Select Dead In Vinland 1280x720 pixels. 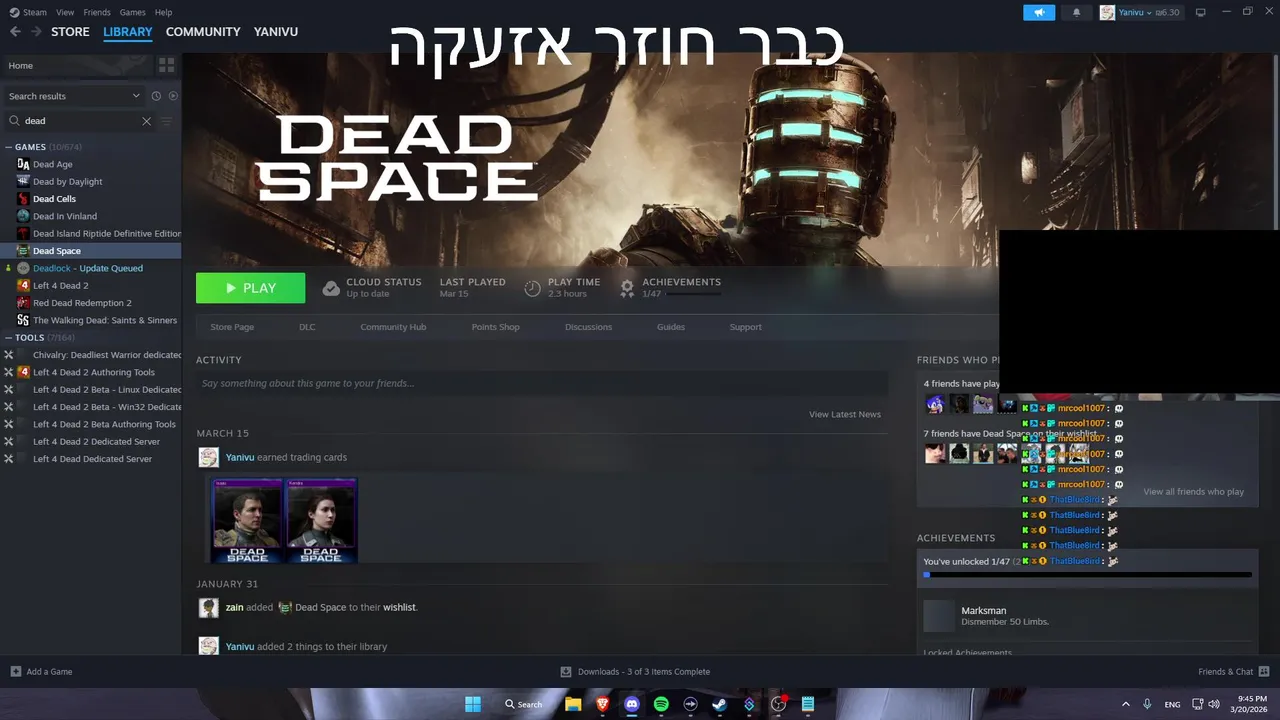(x=64, y=216)
